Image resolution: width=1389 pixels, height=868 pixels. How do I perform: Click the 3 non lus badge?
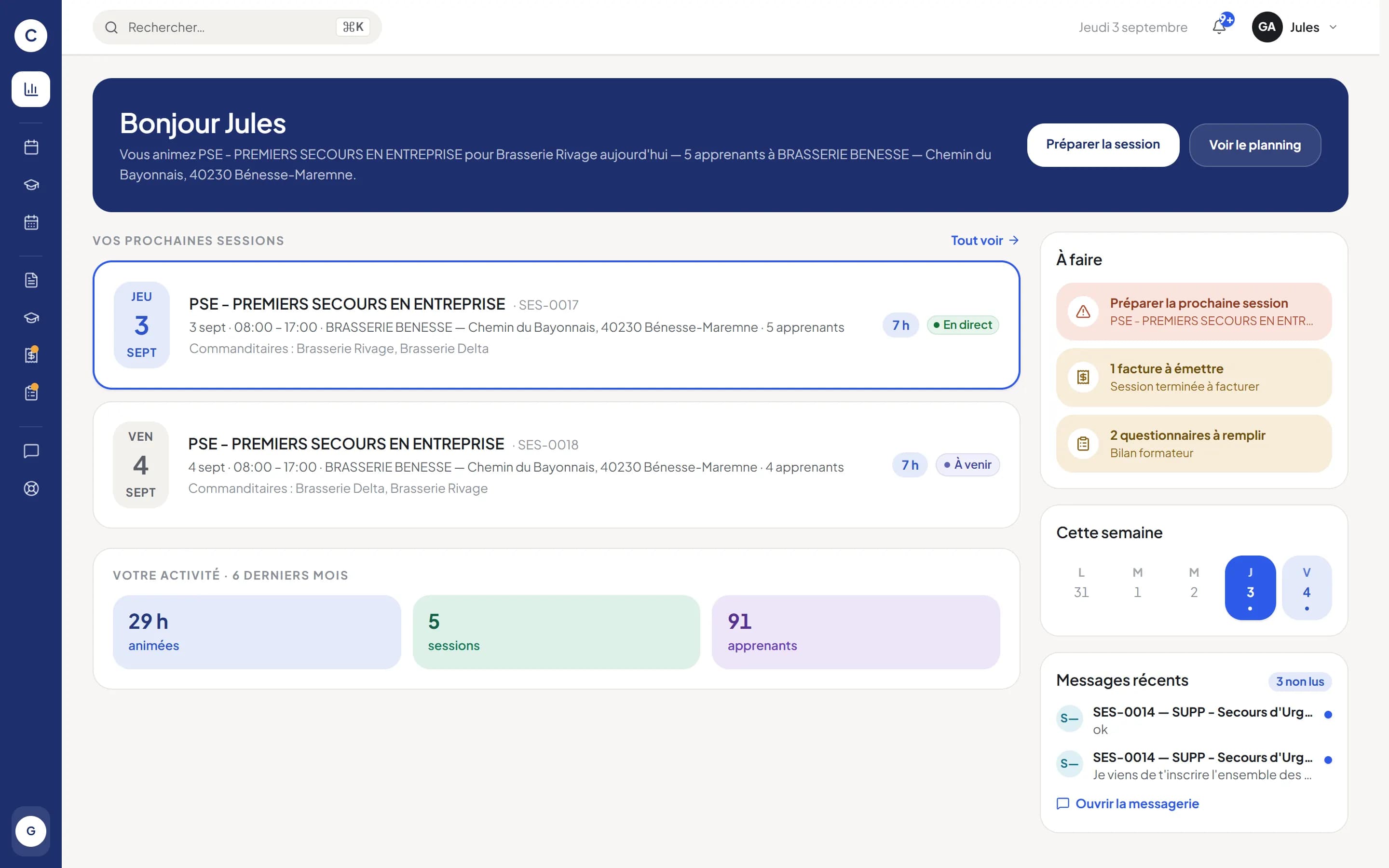pyautogui.click(x=1299, y=681)
